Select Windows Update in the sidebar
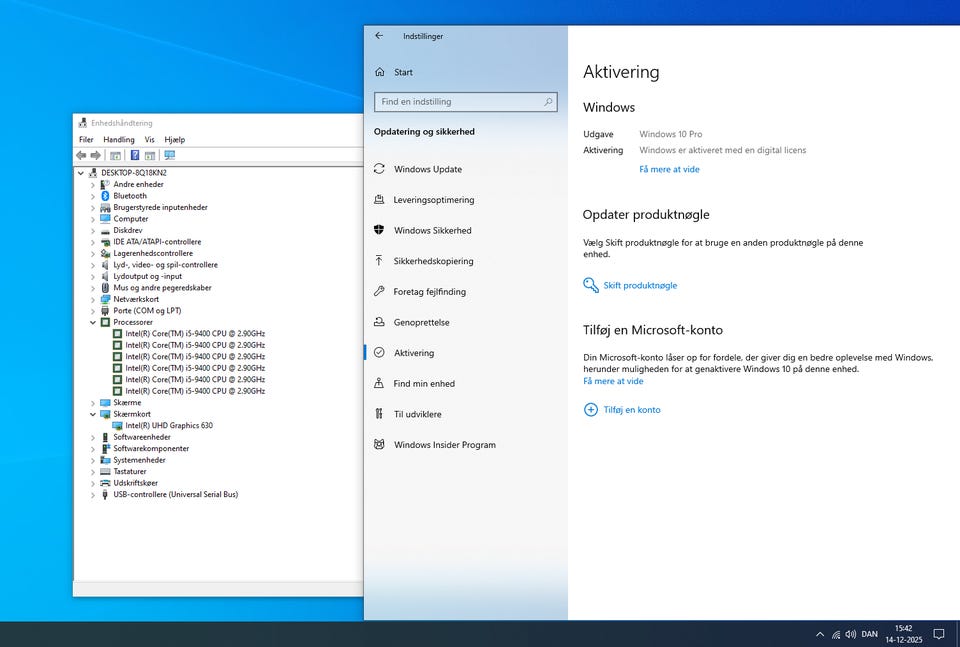Image resolution: width=960 pixels, height=647 pixels. click(x=427, y=169)
